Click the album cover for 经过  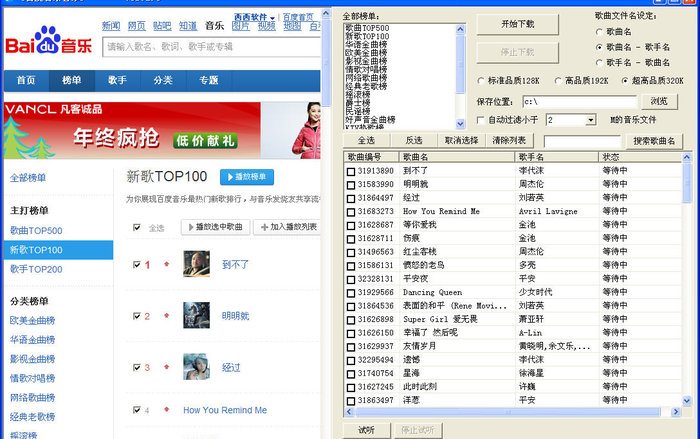pos(197,367)
